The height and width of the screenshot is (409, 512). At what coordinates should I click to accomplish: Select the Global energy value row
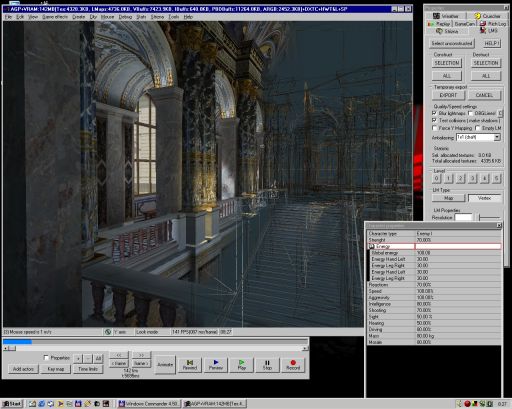click(434, 253)
